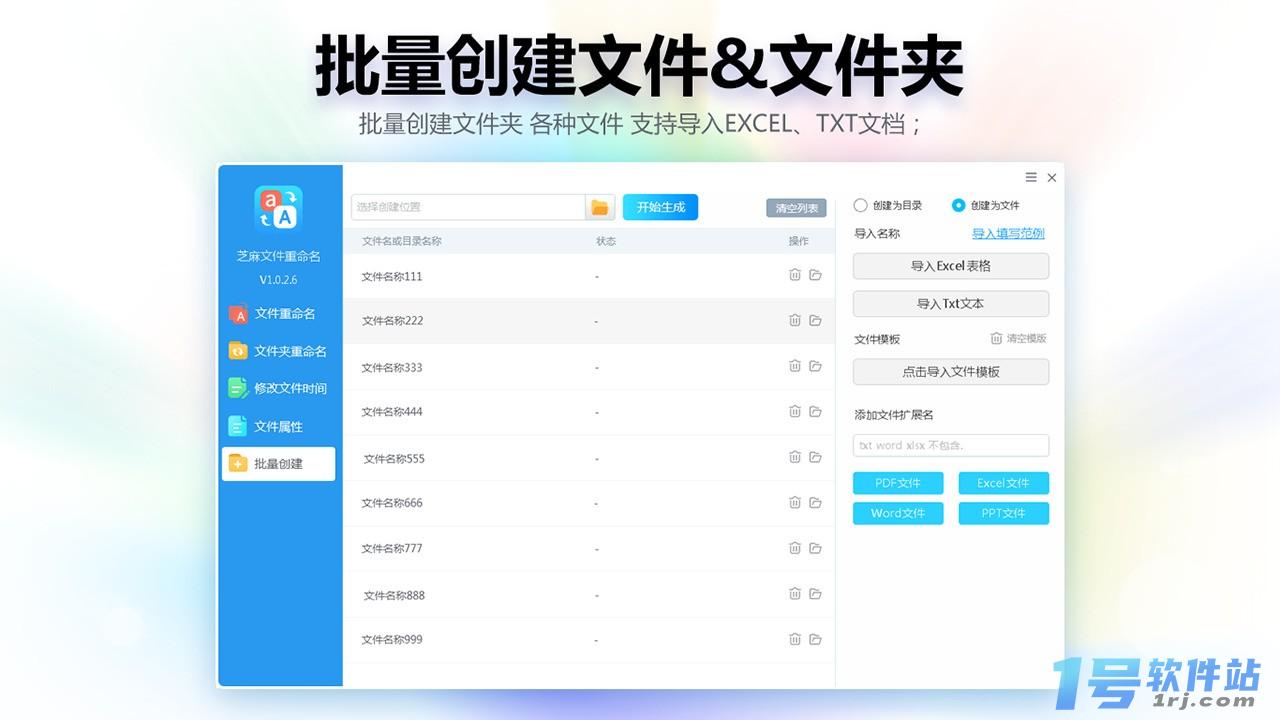Click the 文件名称888 row text
1280x720 pixels.
tap(394, 595)
